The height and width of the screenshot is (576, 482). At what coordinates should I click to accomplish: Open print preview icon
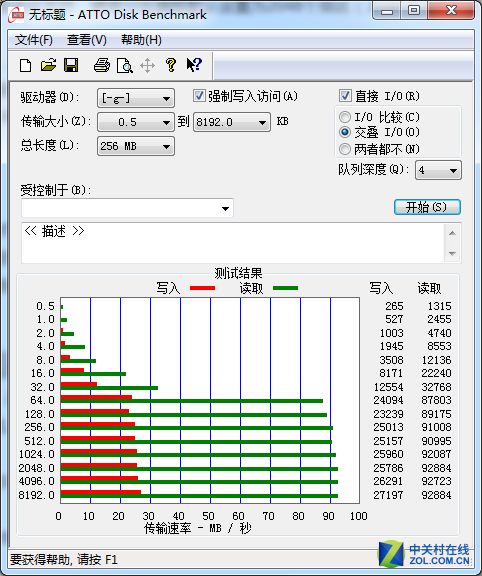[125, 66]
